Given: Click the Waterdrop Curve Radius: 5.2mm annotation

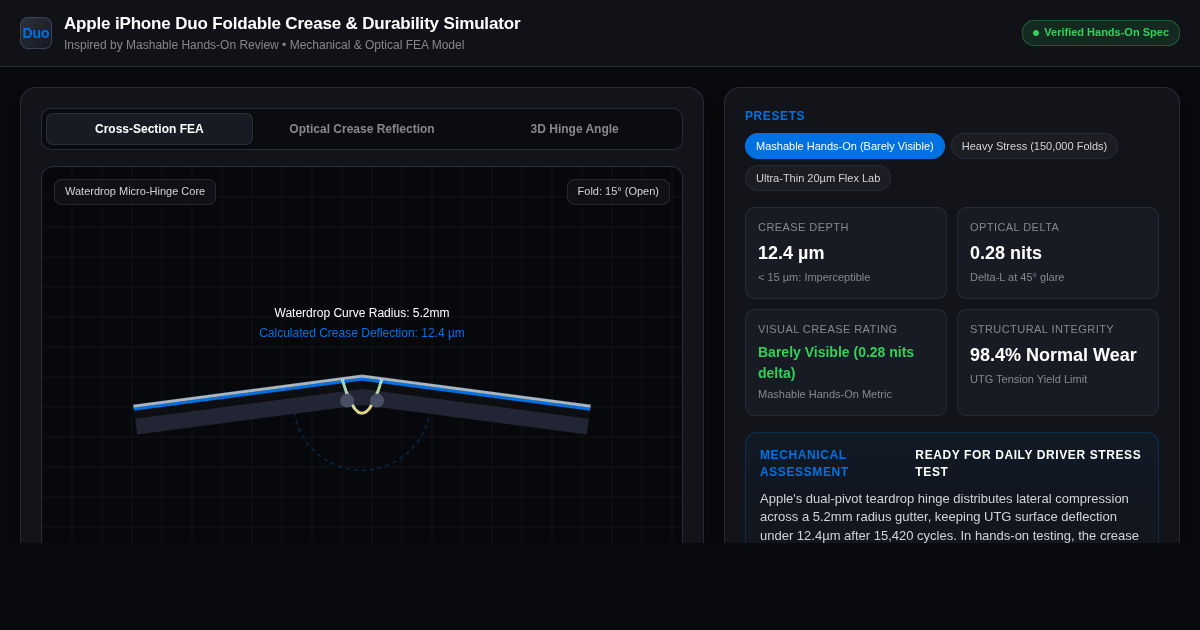Looking at the screenshot, I should pos(362,313).
